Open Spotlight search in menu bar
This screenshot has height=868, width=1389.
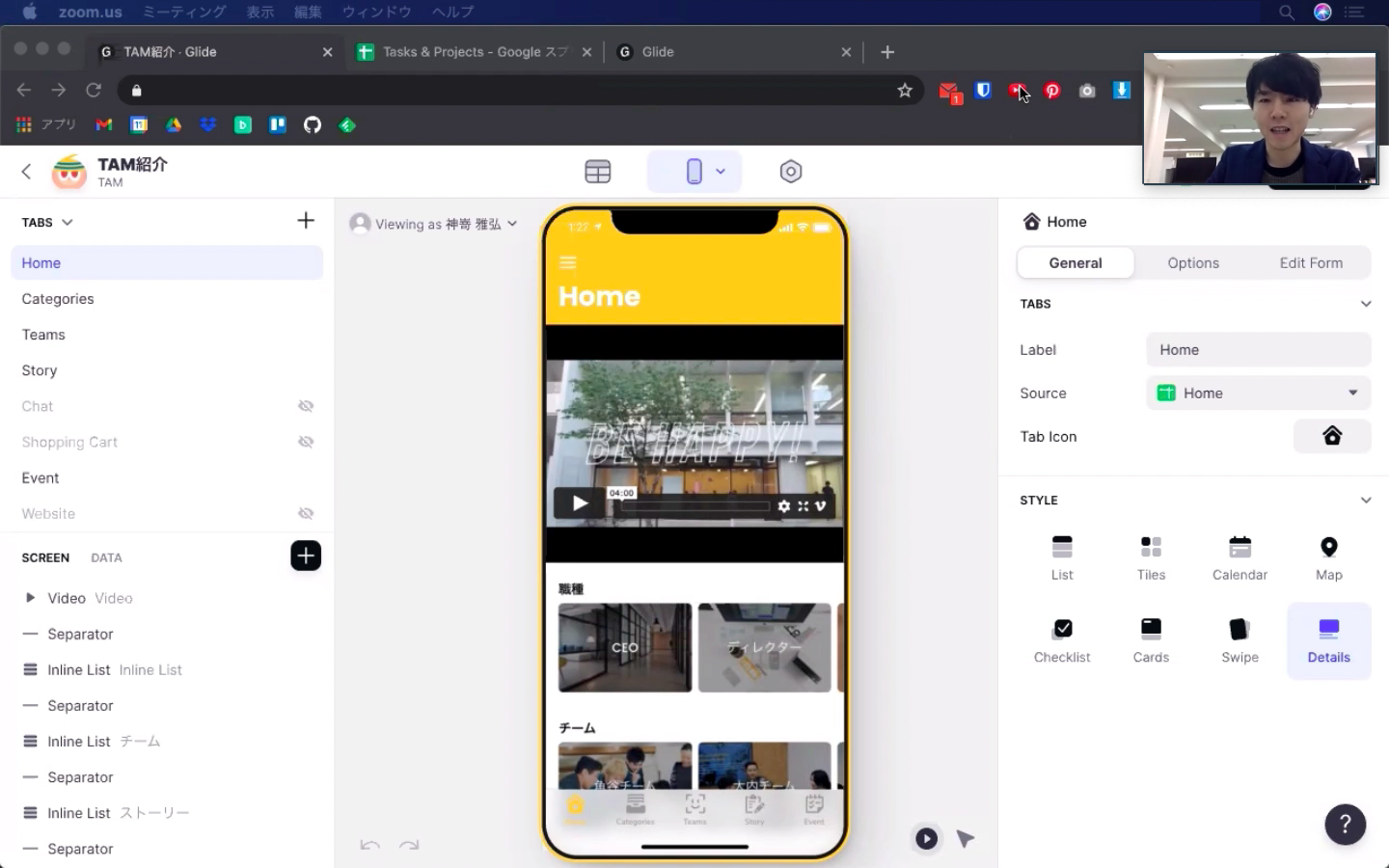tap(1287, 12)
